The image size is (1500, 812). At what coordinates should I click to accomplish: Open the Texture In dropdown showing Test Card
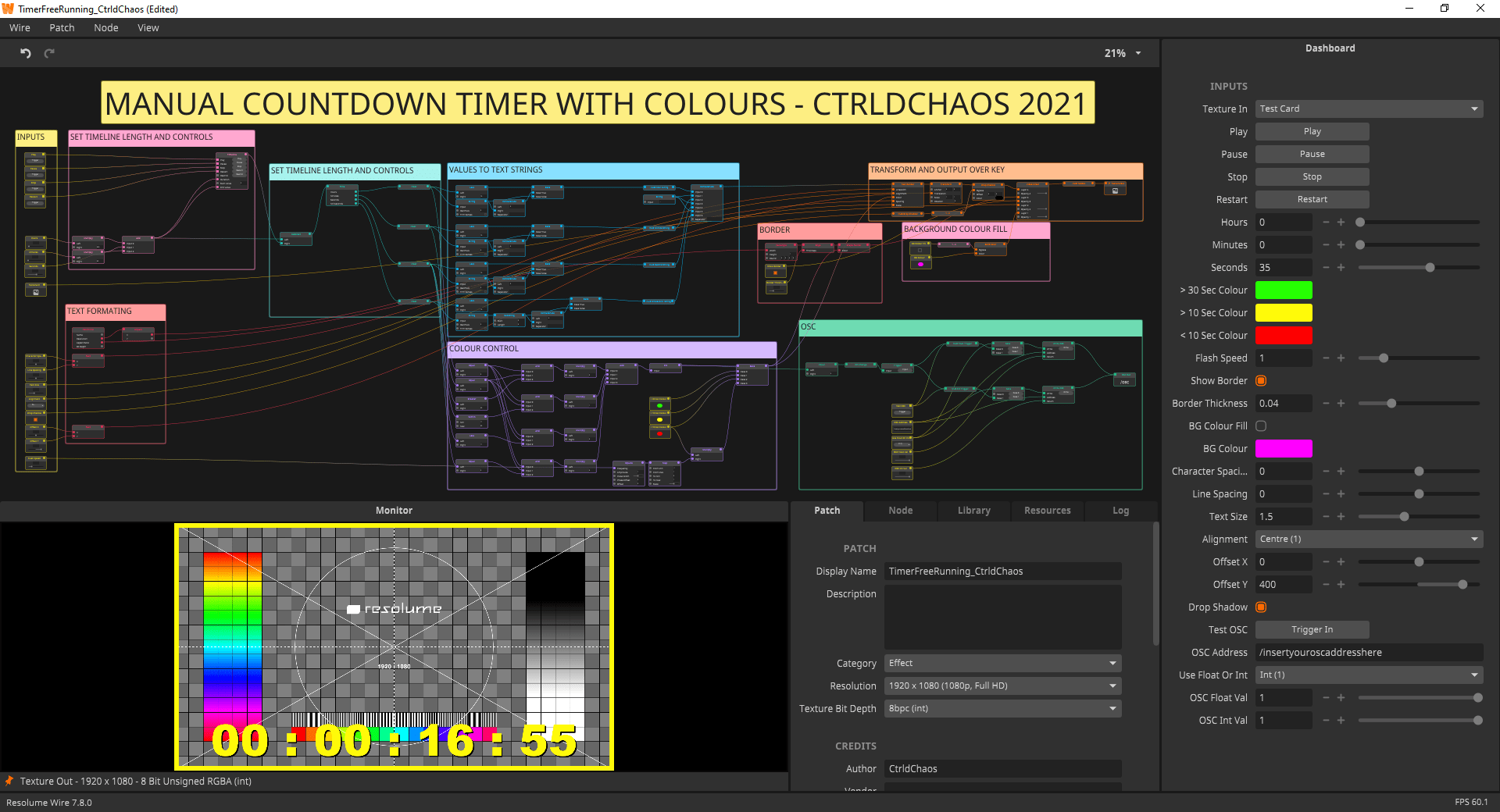[x=1367, y=109]
